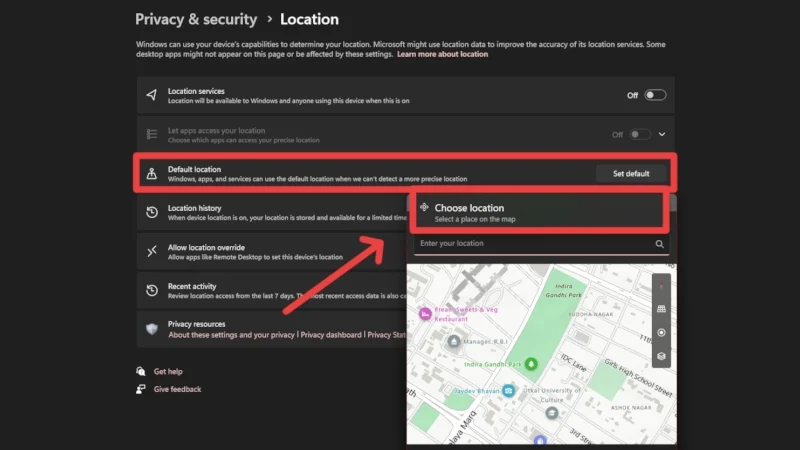Click the Manager R.B.I gray map marker

(x=454, y=341)
